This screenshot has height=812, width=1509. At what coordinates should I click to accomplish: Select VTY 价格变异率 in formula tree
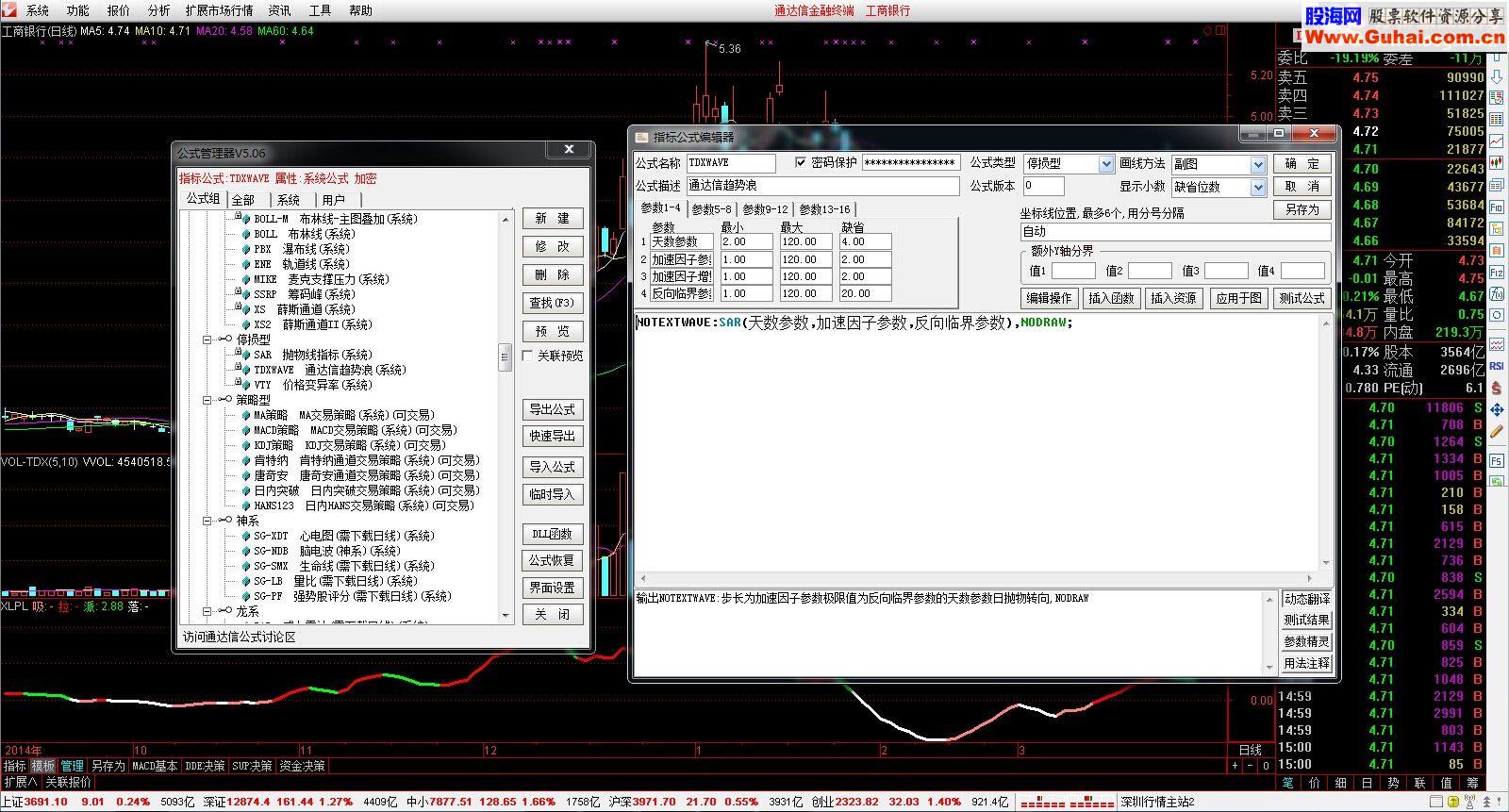pos(313,385)
